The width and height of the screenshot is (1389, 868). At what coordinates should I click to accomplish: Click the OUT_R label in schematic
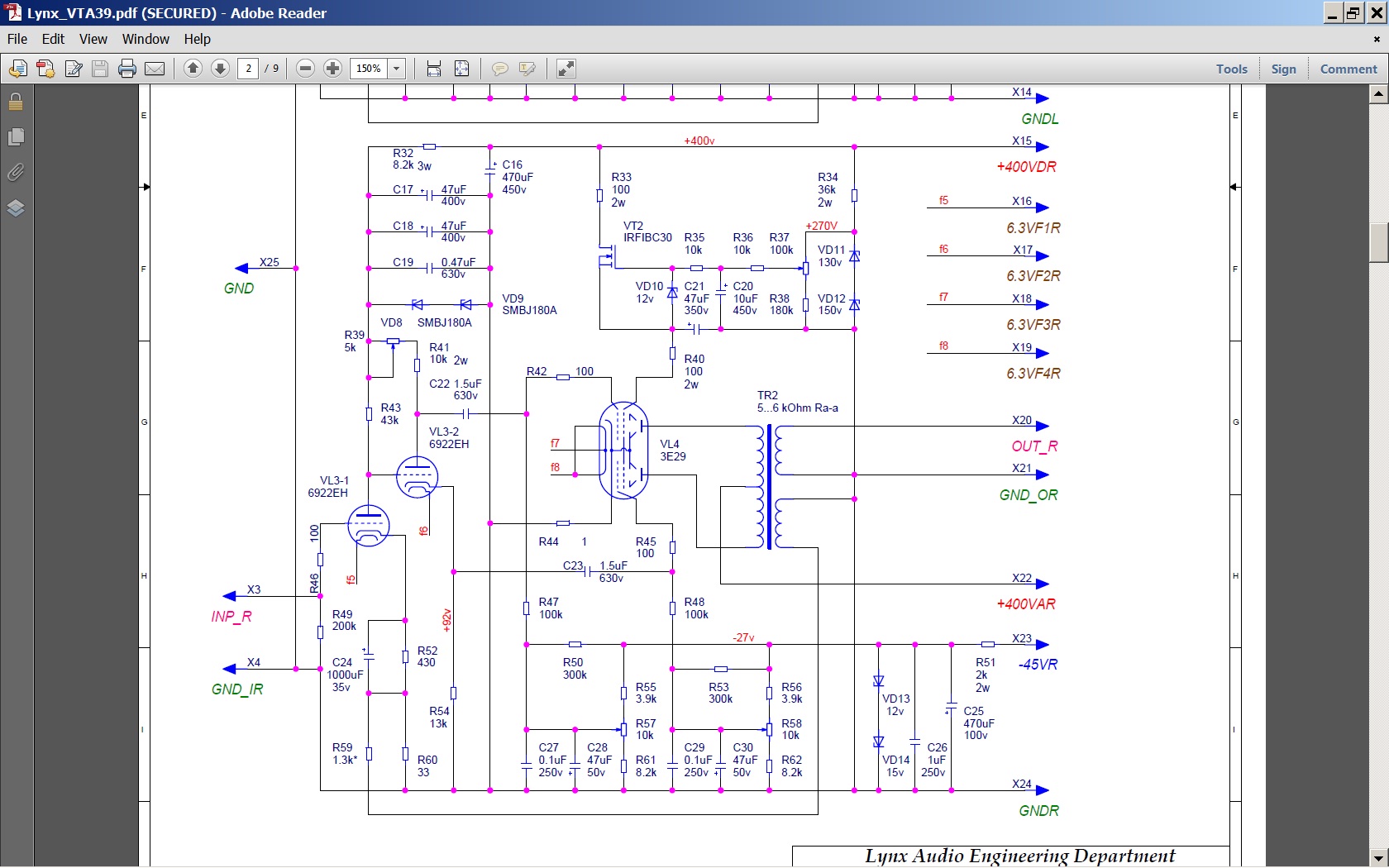(x=1034, y=446)
